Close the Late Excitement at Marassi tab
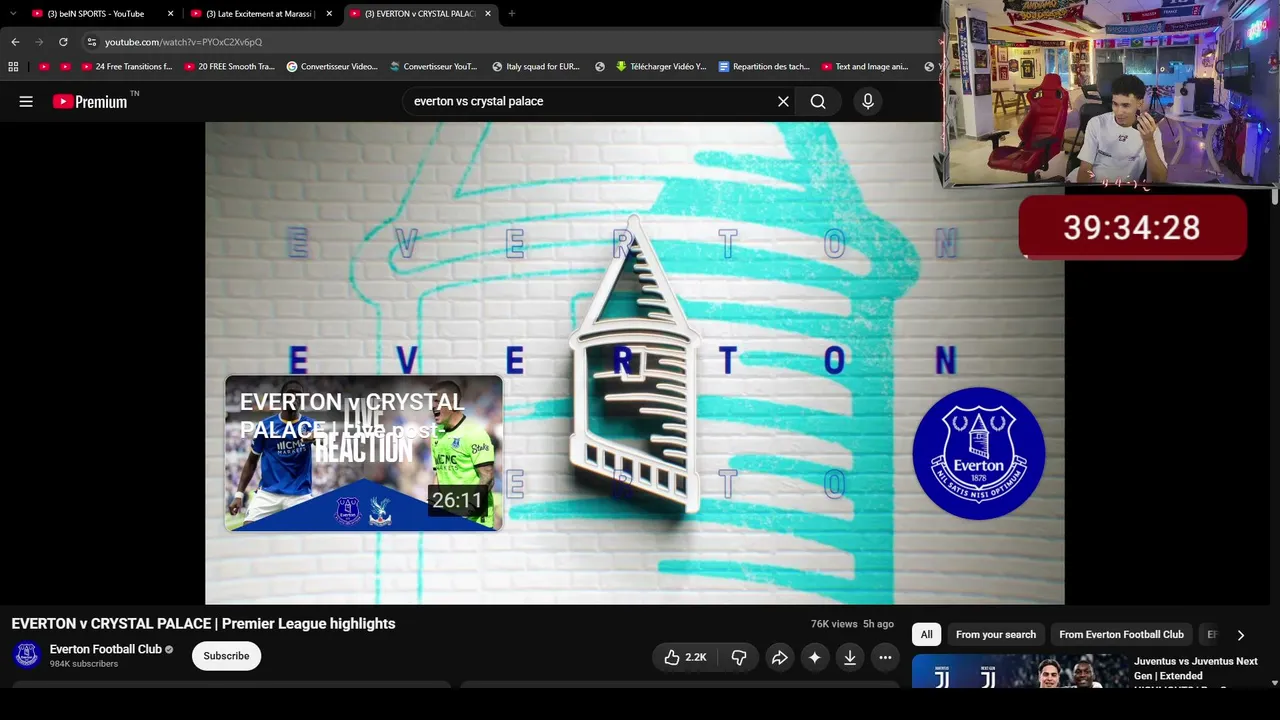 click(x=329, y=14)
